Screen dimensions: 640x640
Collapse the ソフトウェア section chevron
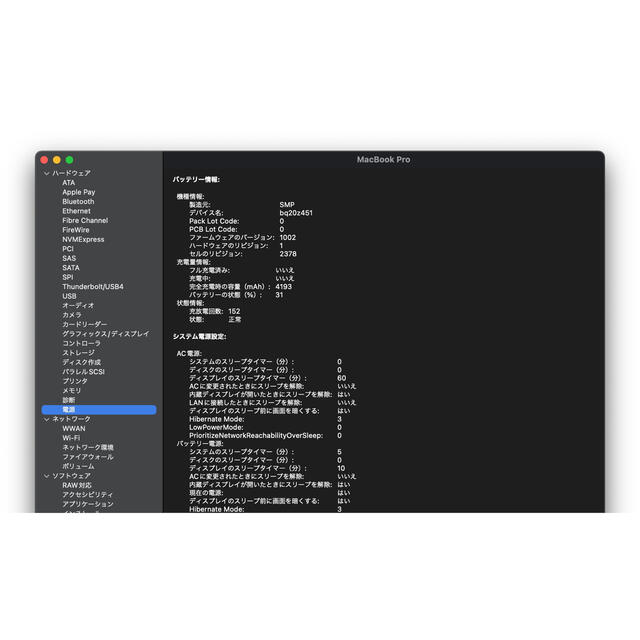tap(47, 476)
